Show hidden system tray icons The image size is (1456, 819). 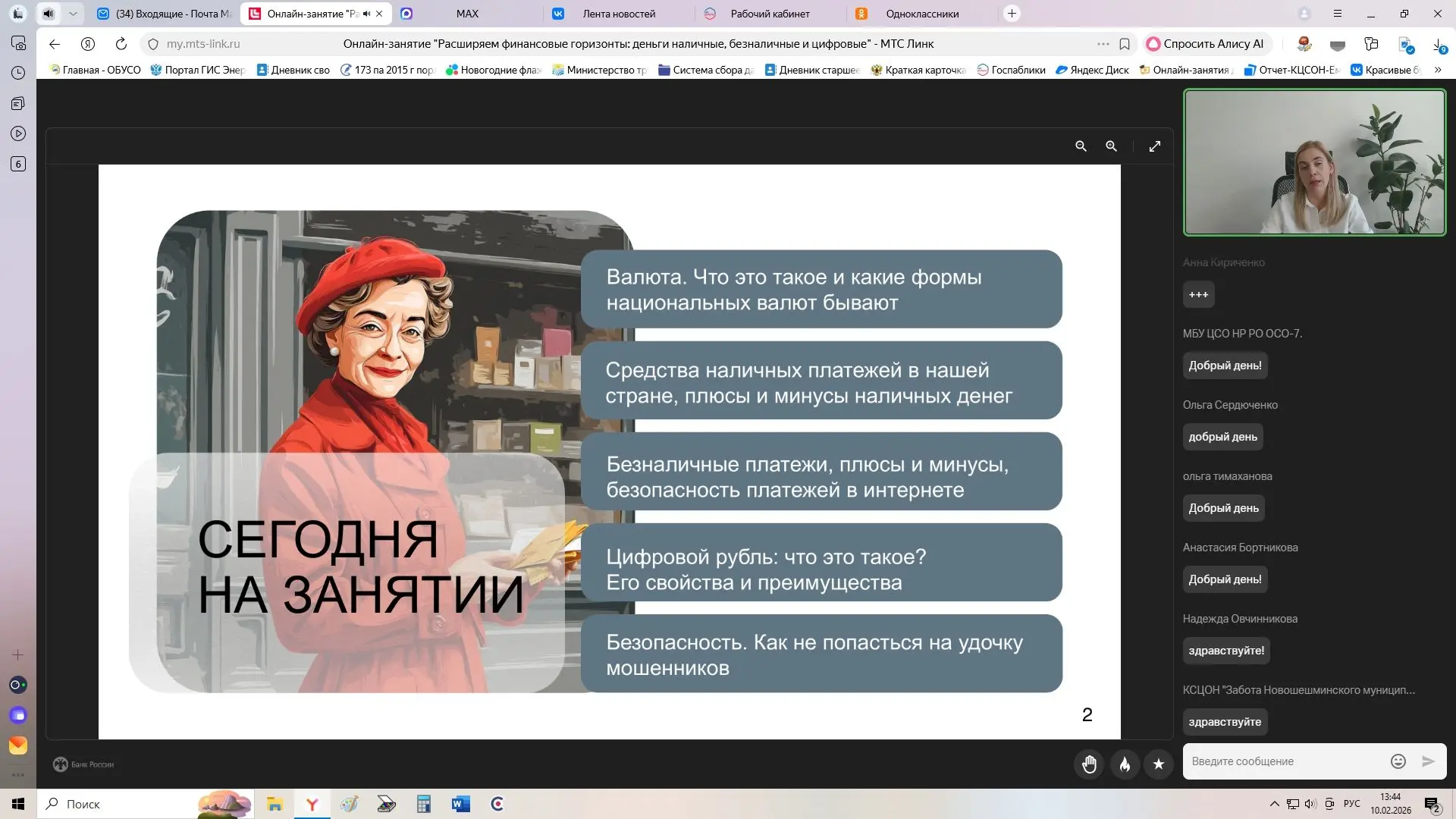[x=1274, y=804]
